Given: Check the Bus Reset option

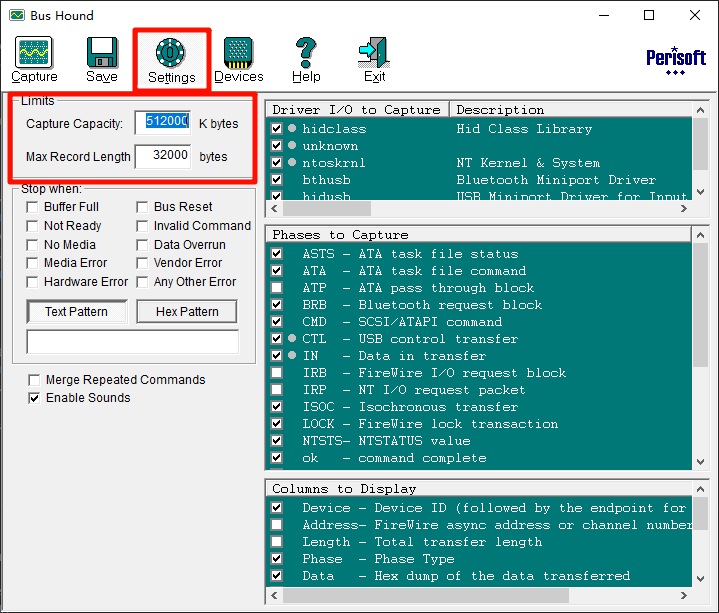Looking at the screenshot, I should click(x=142, y=207).
